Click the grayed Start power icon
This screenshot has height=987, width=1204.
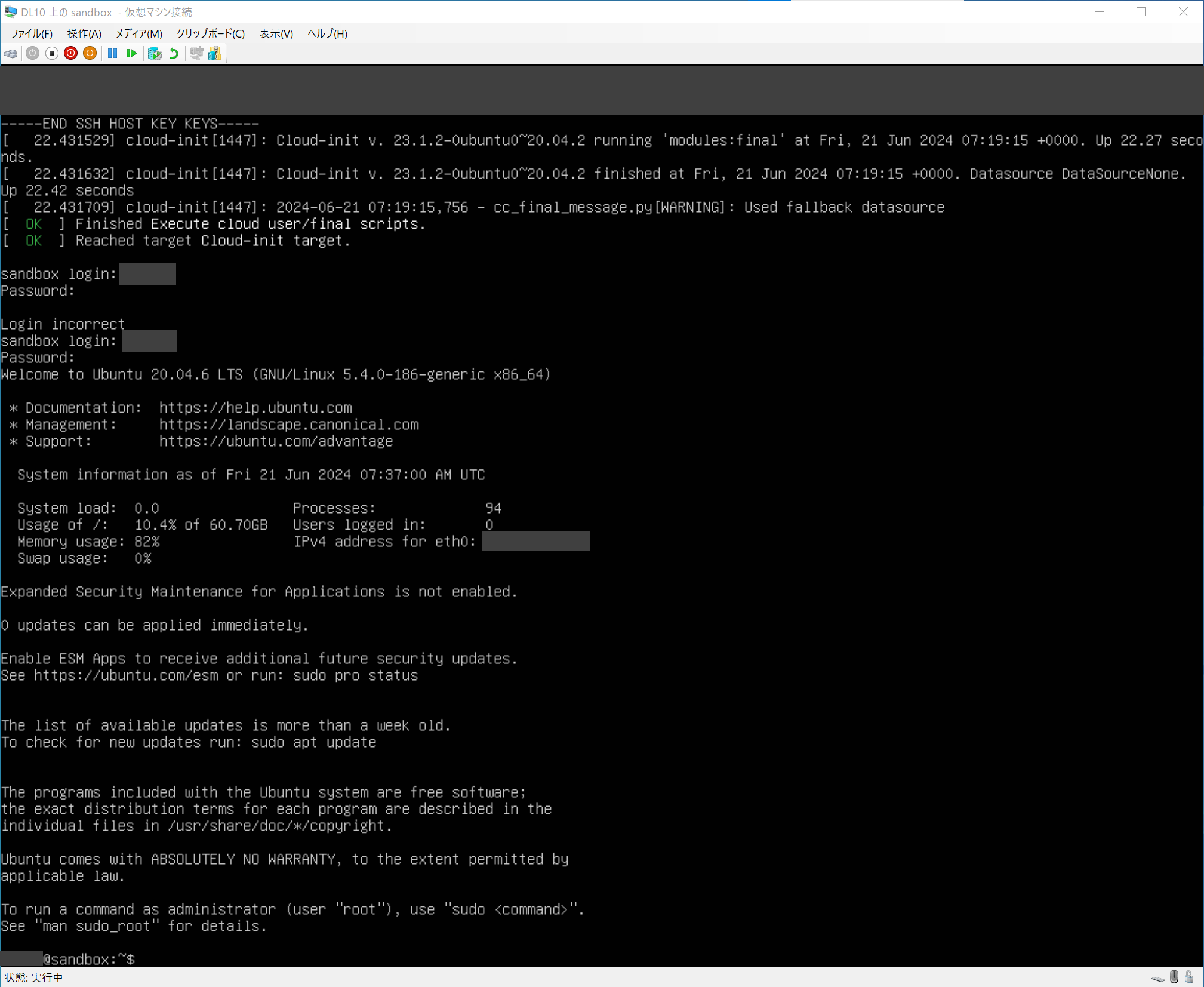[33, 53]
